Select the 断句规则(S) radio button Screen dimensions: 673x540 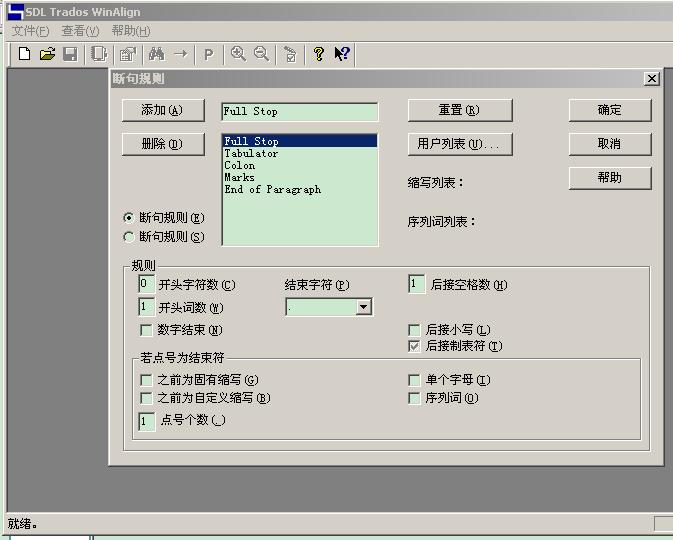tap(128, 237)
